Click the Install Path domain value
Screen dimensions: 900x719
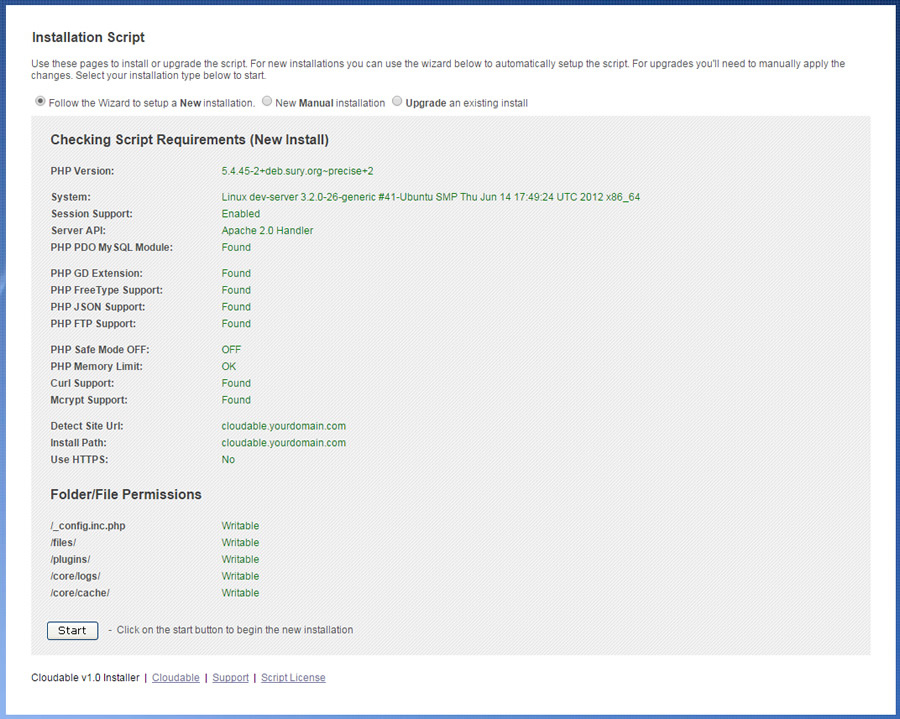click(x=283, y=443)
